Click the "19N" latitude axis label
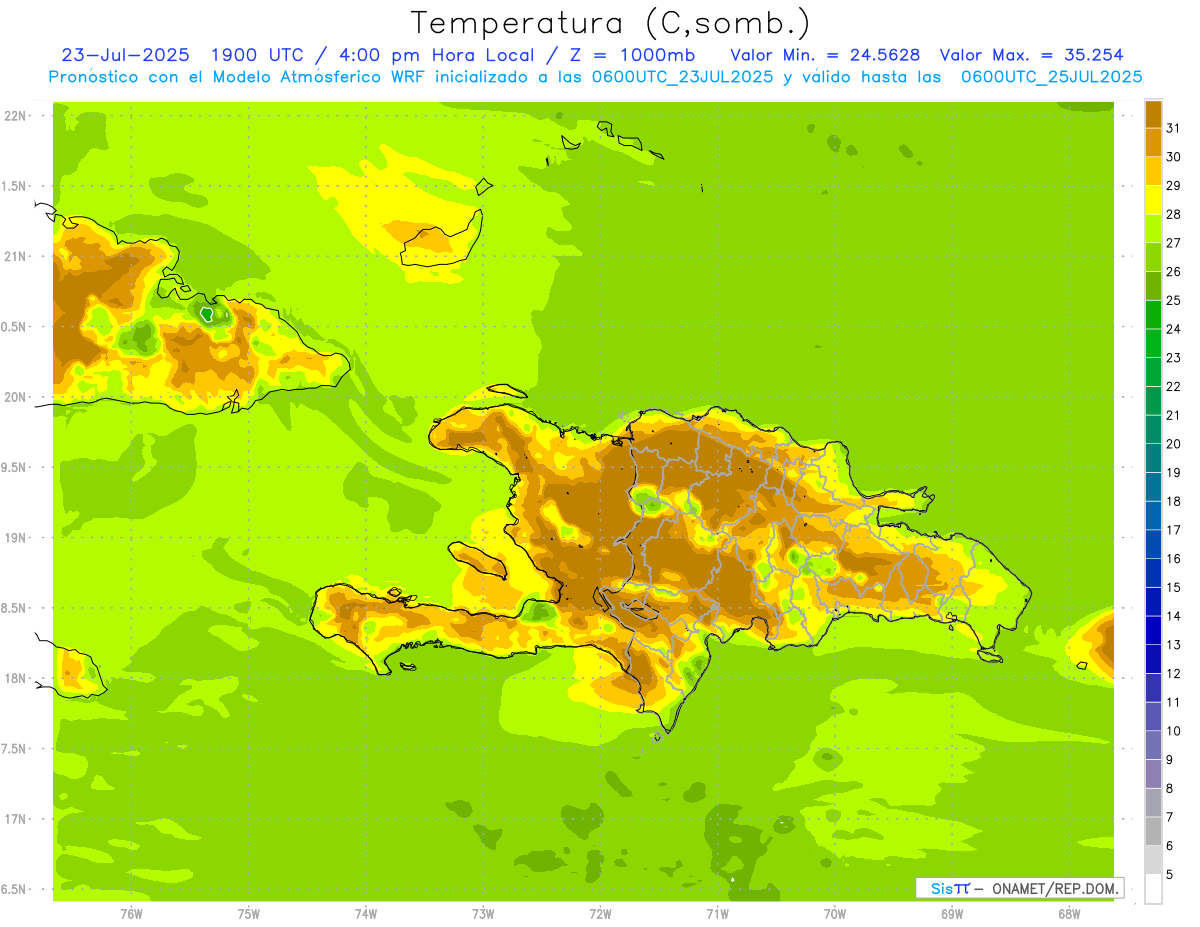 14,538
